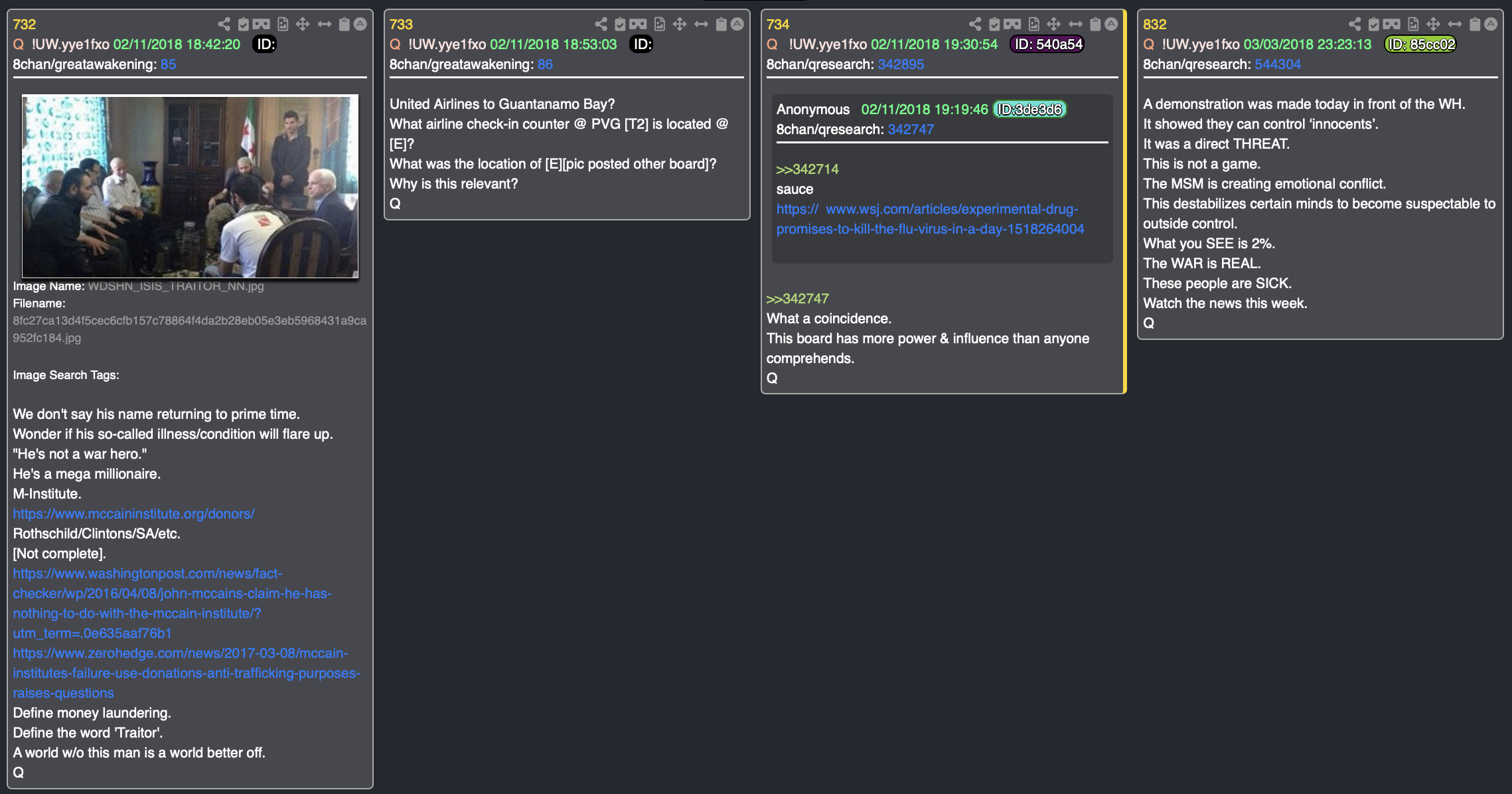Click the timestamp 03/03/2018 23:23:13

click(x=1307, y=44)
